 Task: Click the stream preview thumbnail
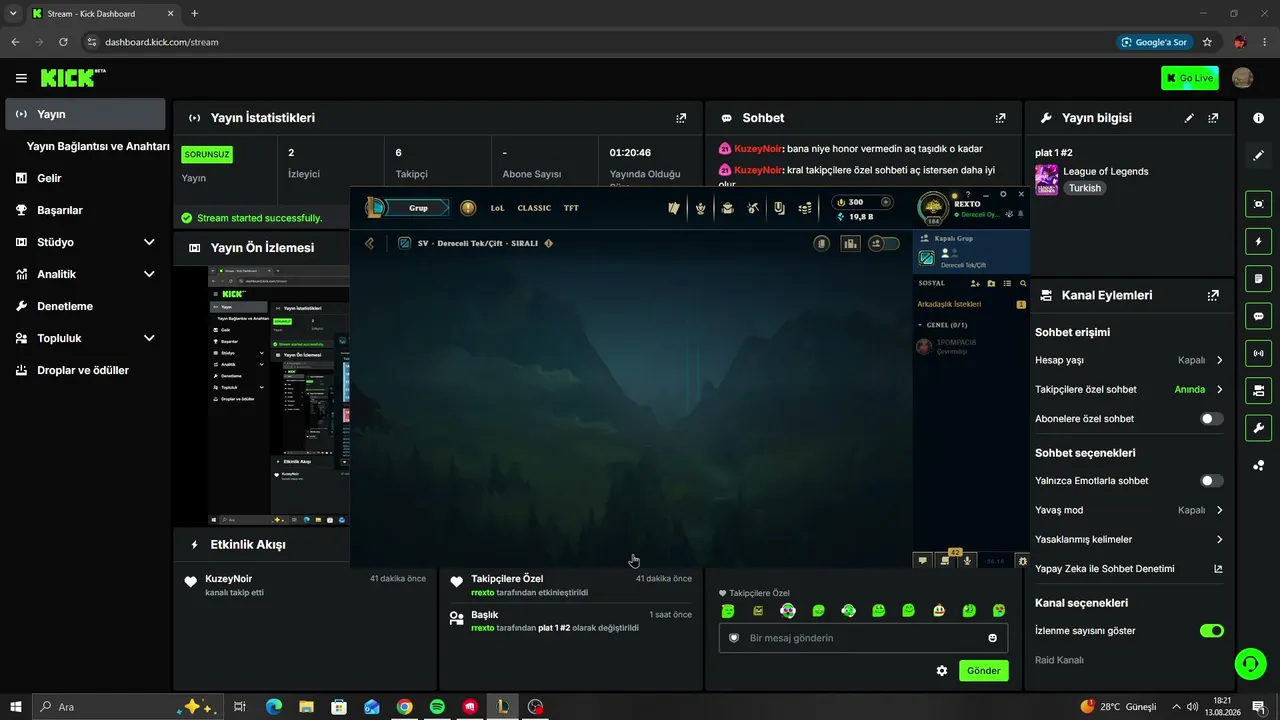coord(279,395)
